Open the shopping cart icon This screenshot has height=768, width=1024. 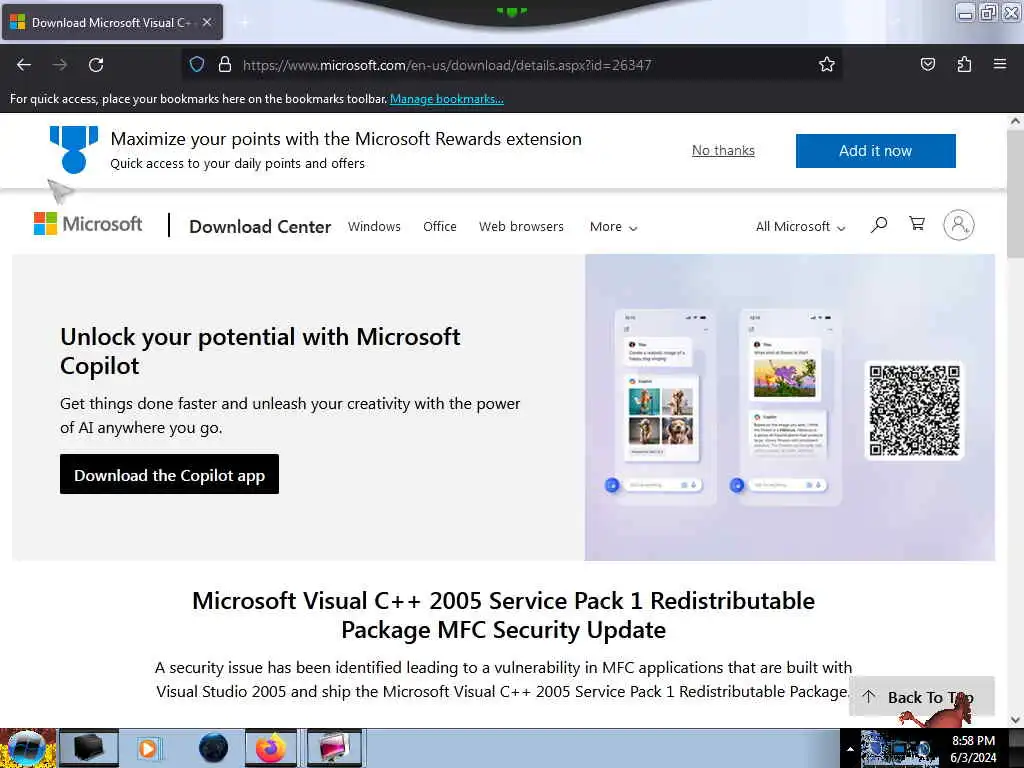tap(917, 224)
